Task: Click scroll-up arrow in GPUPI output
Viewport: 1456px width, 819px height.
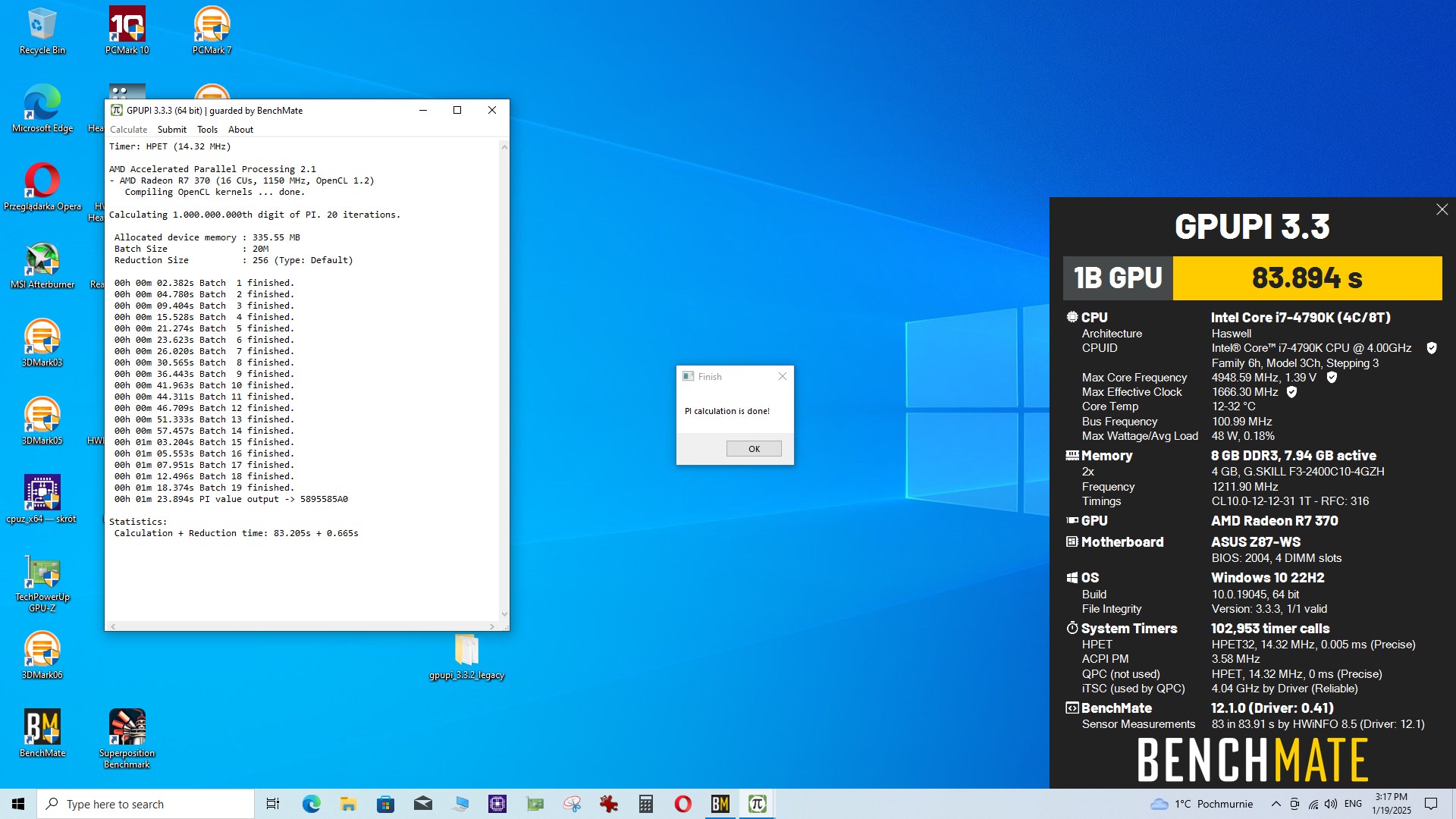Action: (x=504, y=146)
